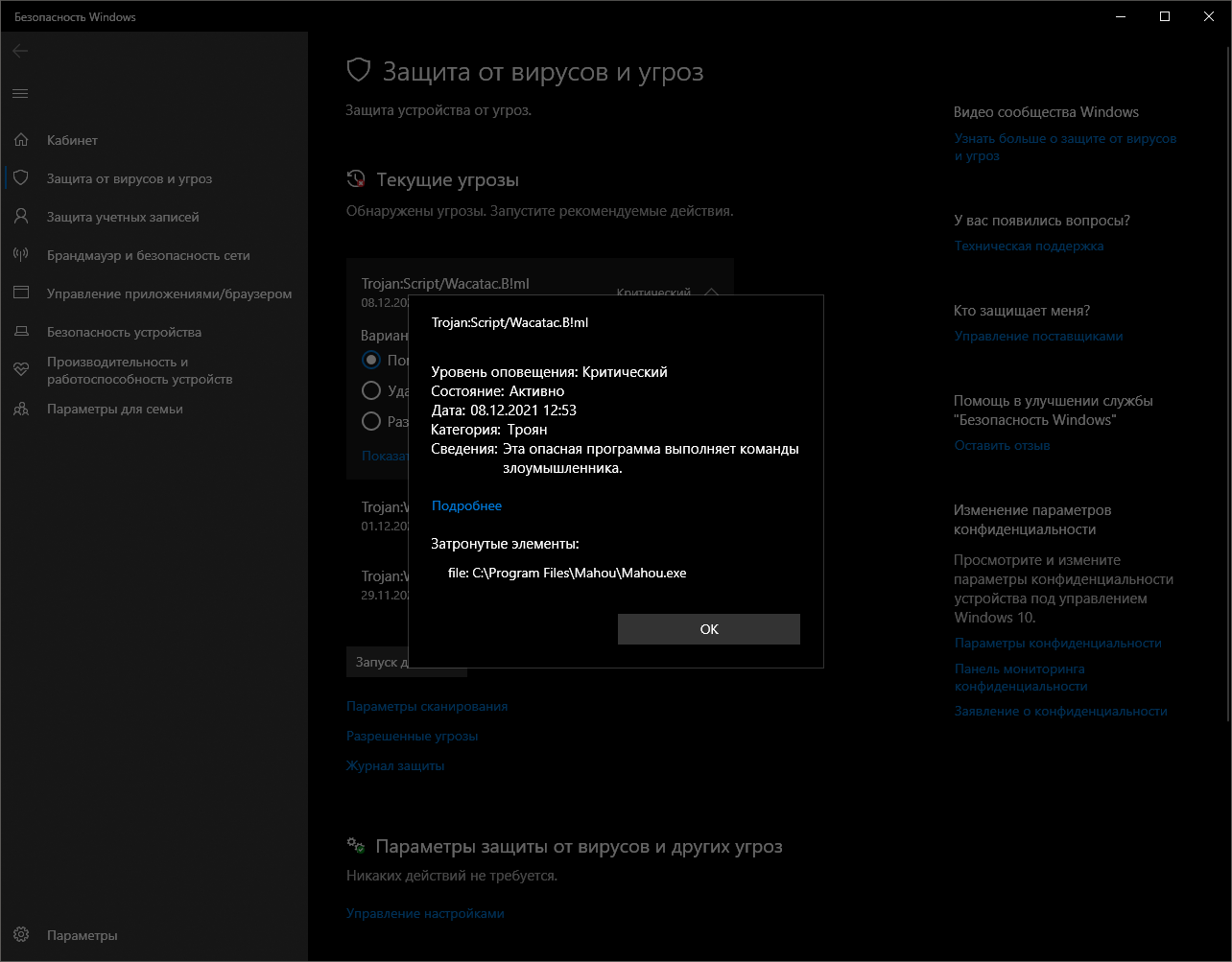Select the first radio option starting with 'По'

click(371, 361)
